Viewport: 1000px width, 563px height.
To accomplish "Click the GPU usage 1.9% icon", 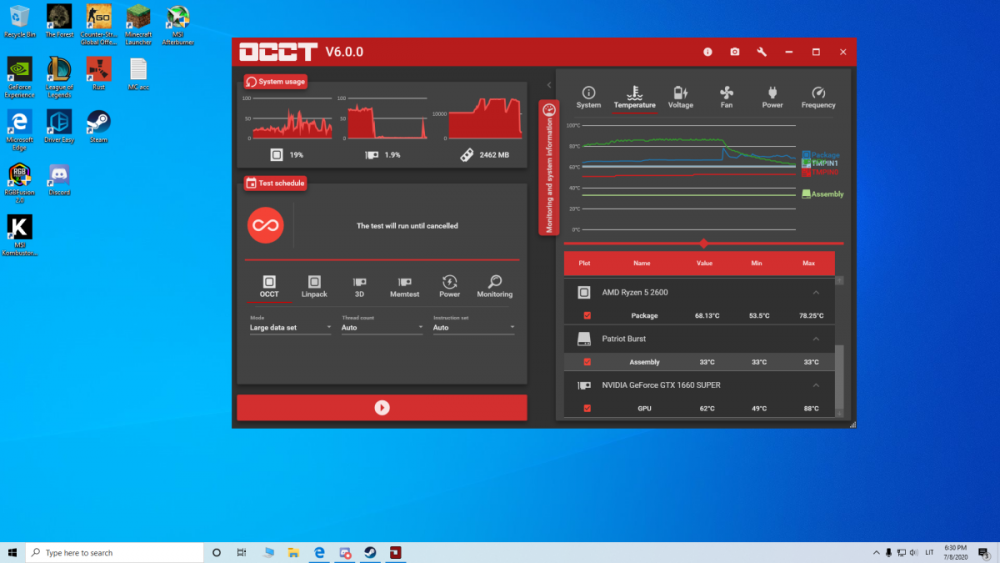I will point(372,155).
